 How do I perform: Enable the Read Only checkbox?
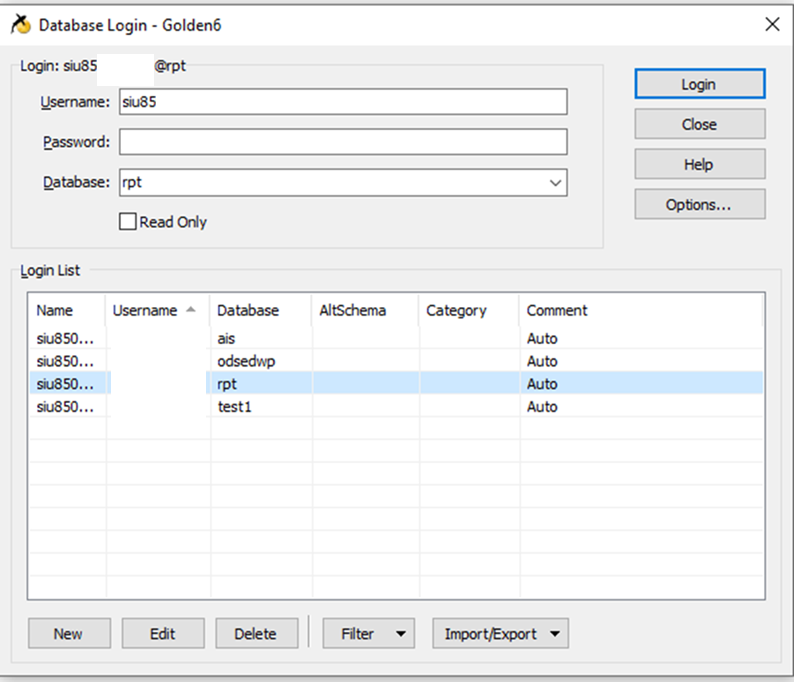pyautogui.click(x=128, y=222)
